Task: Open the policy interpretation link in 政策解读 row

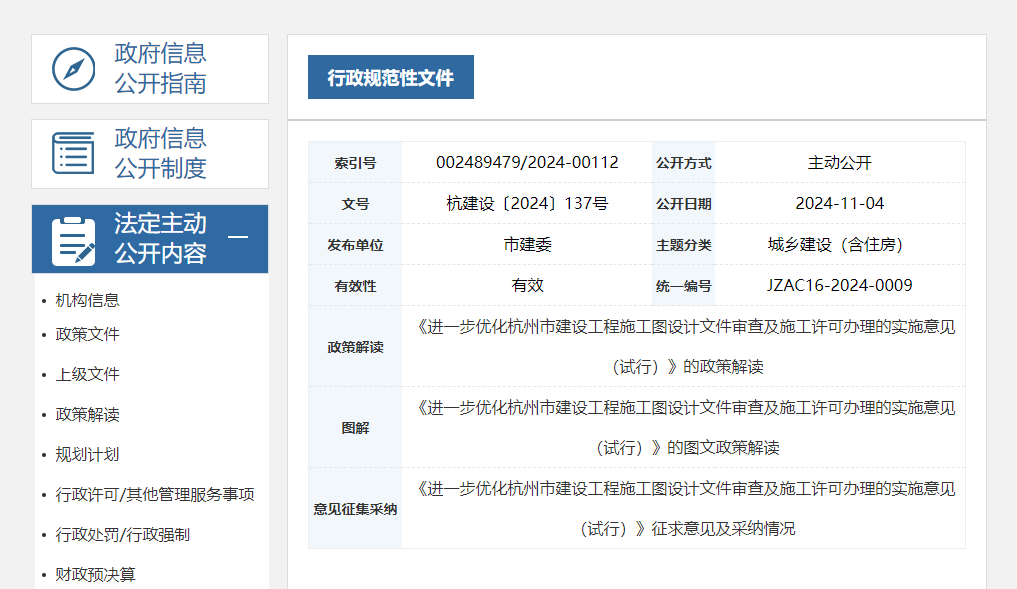Action: pos(682,346)
